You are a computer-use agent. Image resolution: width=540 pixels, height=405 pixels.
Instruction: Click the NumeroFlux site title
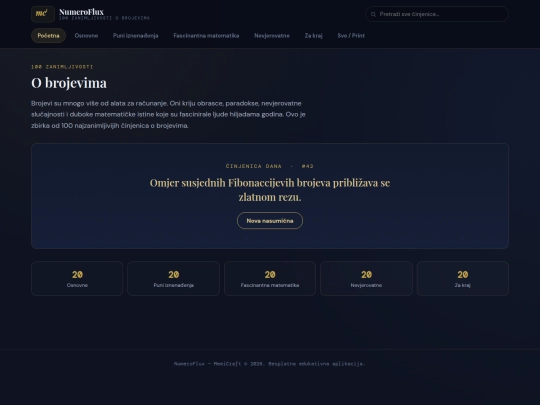point(81,12)
